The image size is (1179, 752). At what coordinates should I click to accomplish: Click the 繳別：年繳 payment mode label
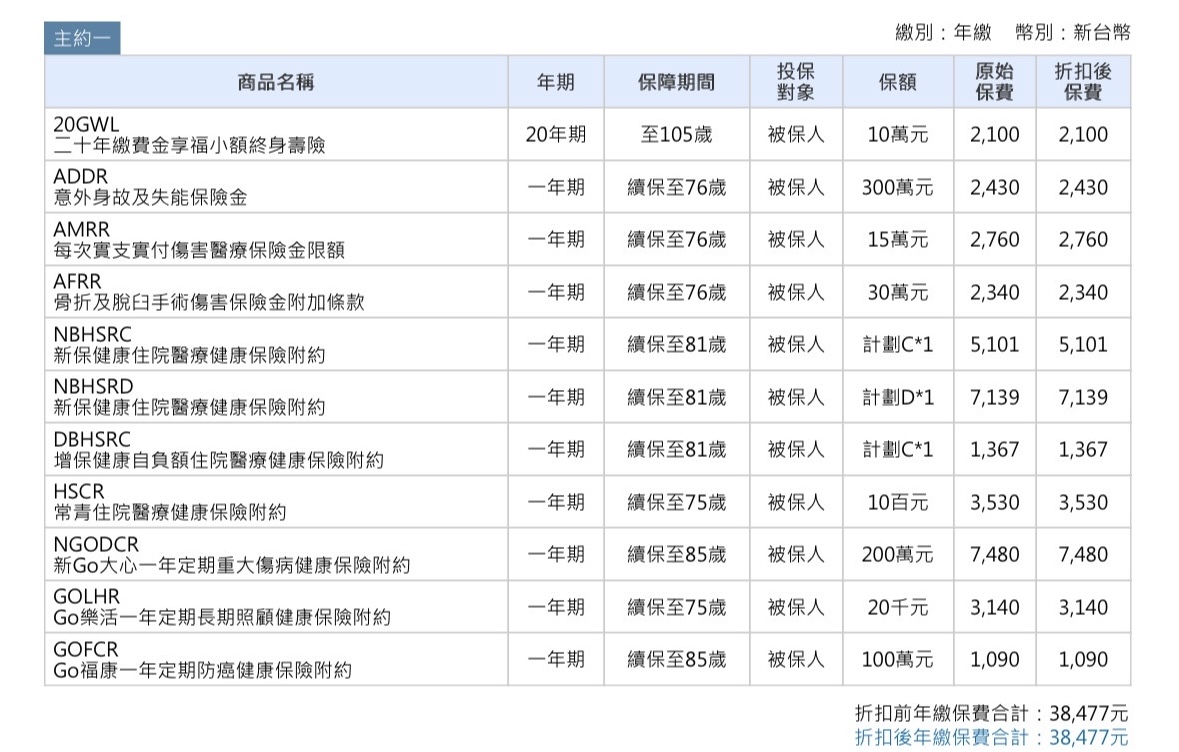pos(943,32)
